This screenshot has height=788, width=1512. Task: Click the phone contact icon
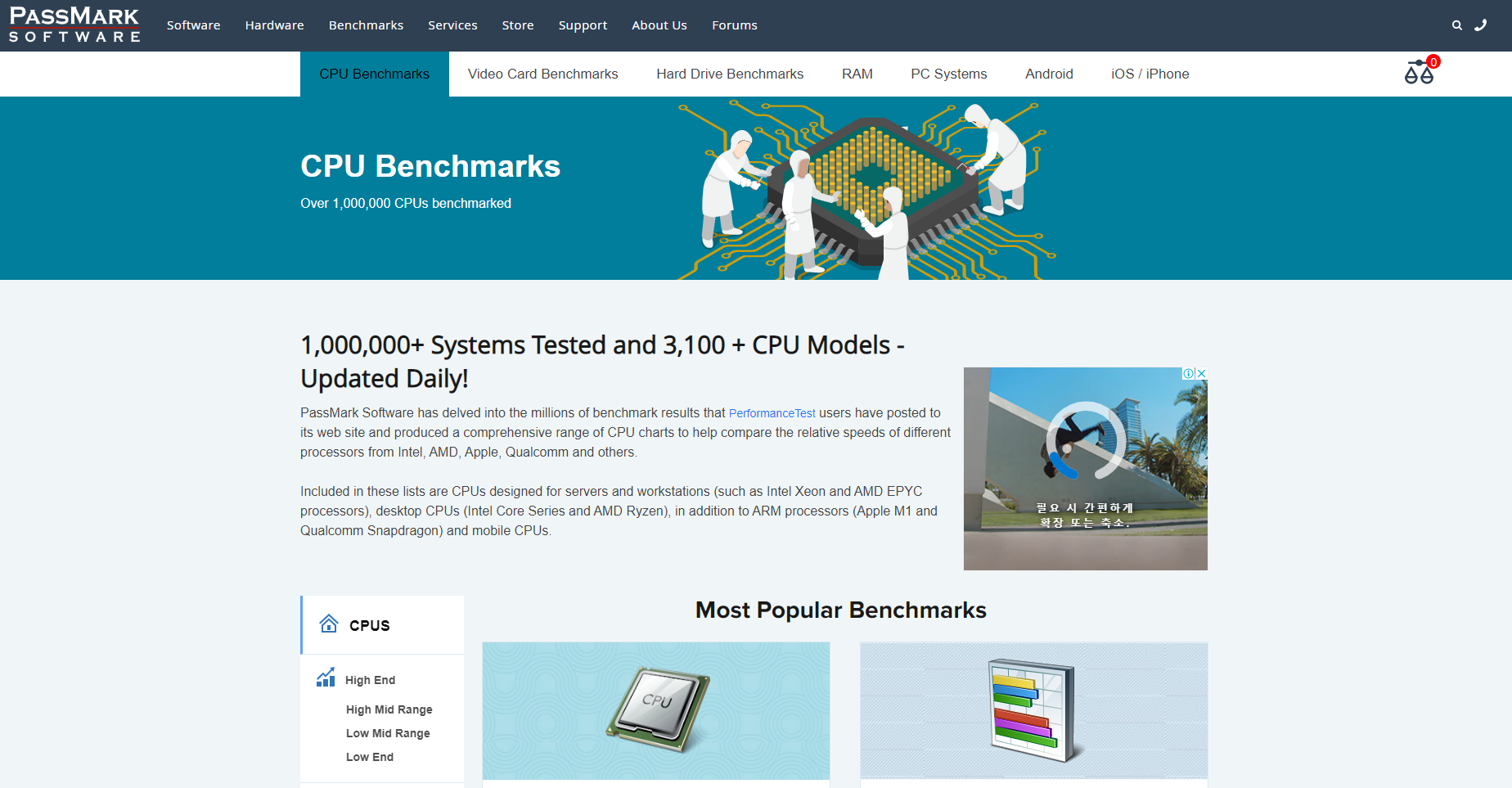click(1480, 25)
